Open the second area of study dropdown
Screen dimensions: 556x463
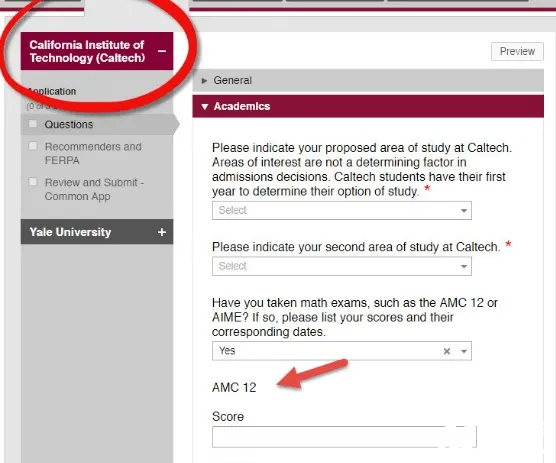pyautogui.click(x=342, y=266)
